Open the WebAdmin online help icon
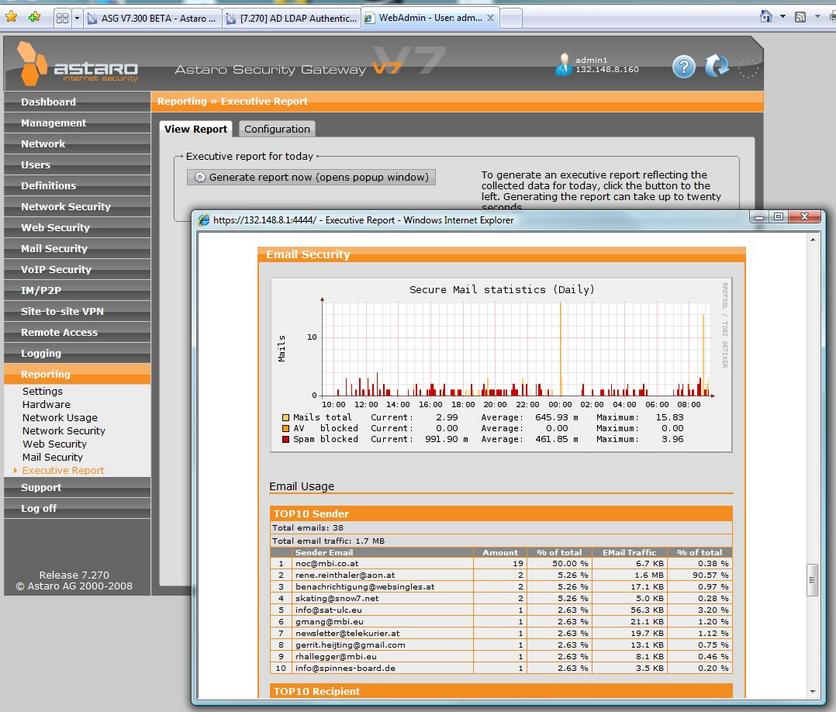 pos(684,67)
